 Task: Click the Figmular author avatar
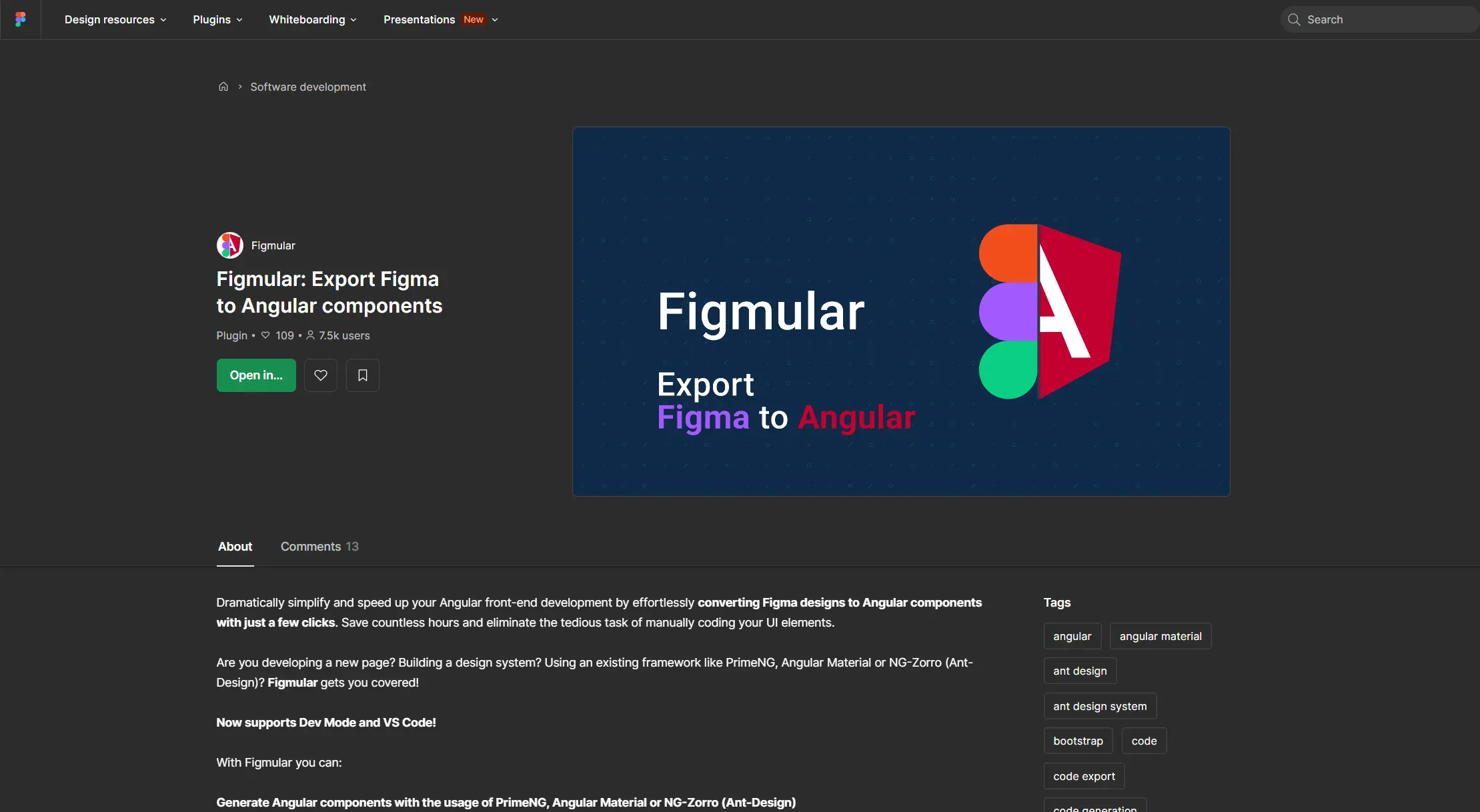point(230,245)
